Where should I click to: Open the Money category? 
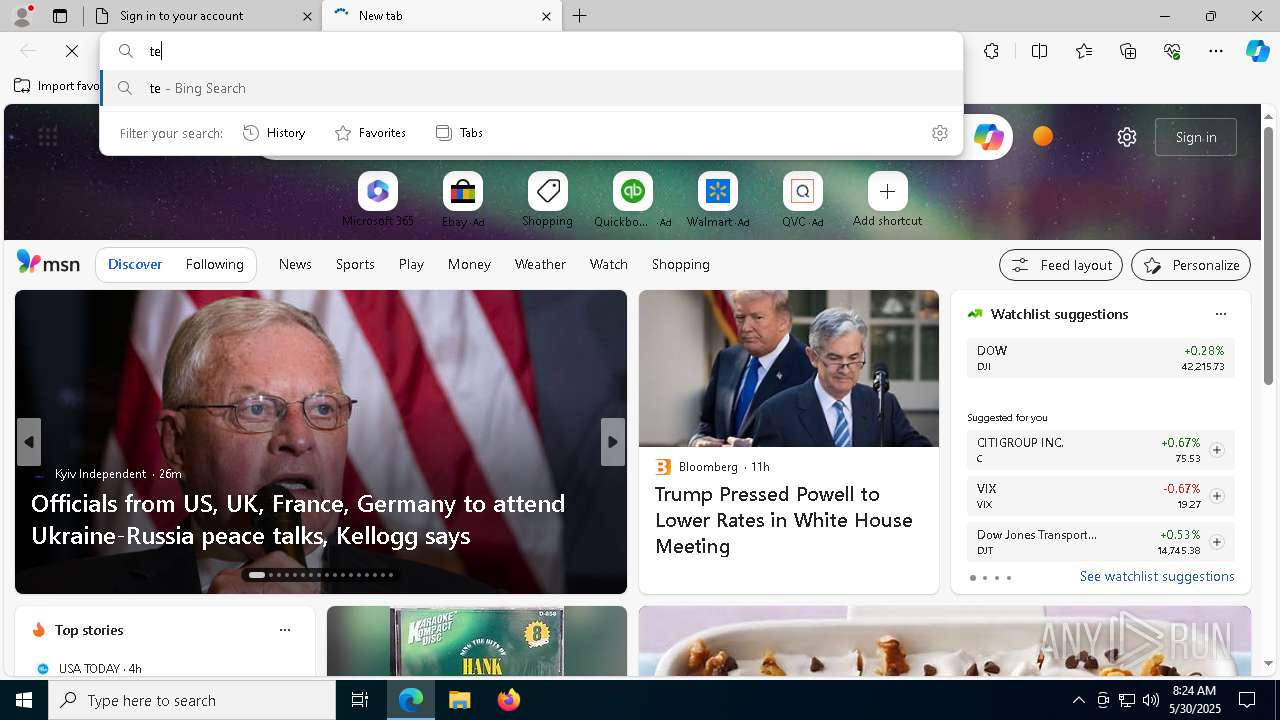[x=469, y=264]
